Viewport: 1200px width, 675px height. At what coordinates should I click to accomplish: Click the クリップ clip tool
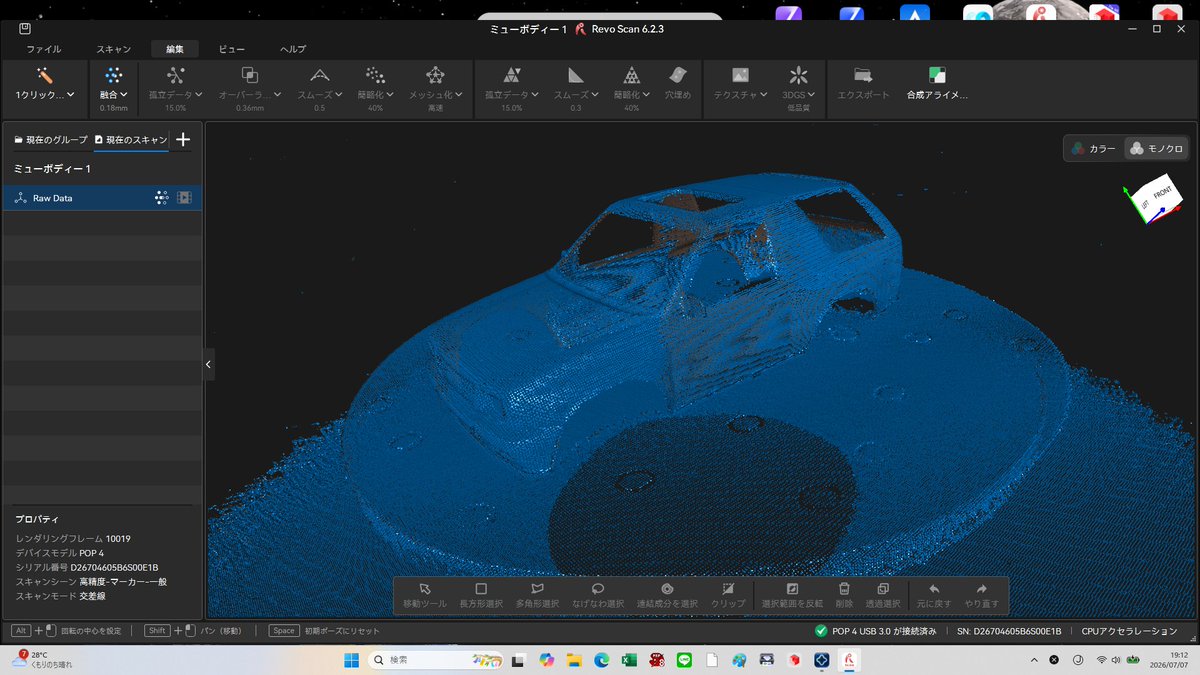tap(728, 589)
